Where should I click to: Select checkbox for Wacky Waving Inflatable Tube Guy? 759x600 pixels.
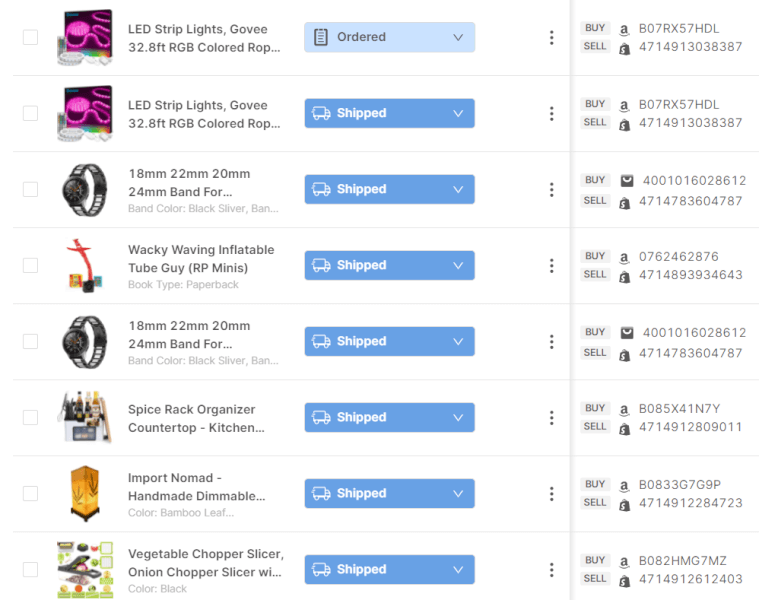tap(30, 265)
